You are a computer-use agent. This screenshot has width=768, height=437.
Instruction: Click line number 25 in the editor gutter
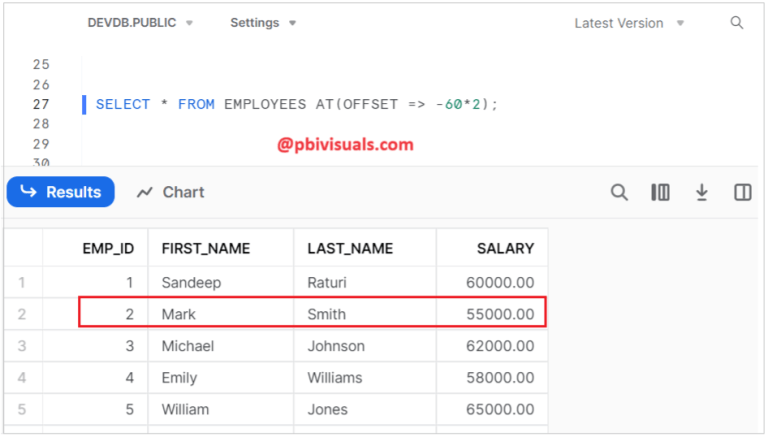coord(41,65)
